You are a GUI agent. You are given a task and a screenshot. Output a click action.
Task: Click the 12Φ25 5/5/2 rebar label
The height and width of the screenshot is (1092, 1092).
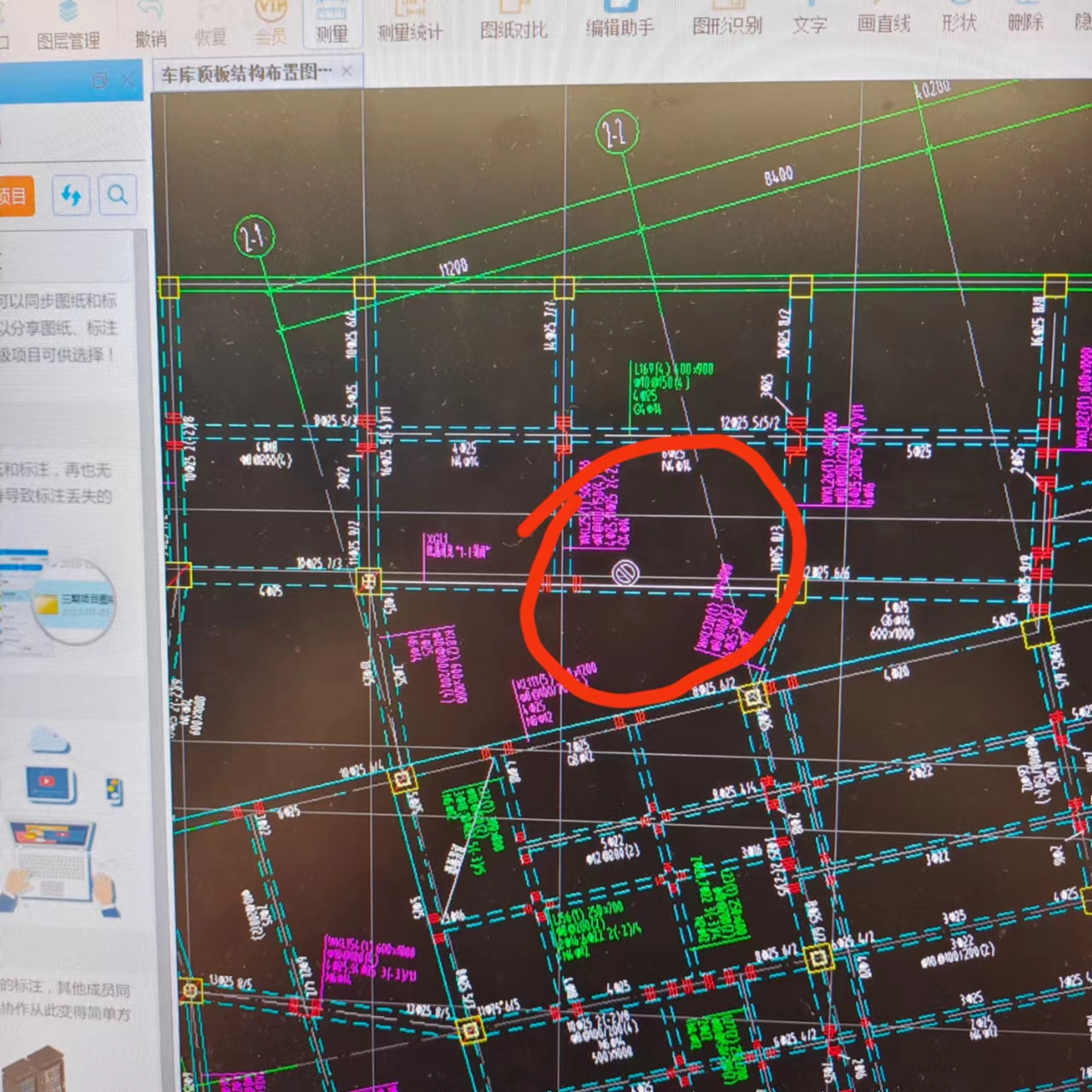coord(751,422)
